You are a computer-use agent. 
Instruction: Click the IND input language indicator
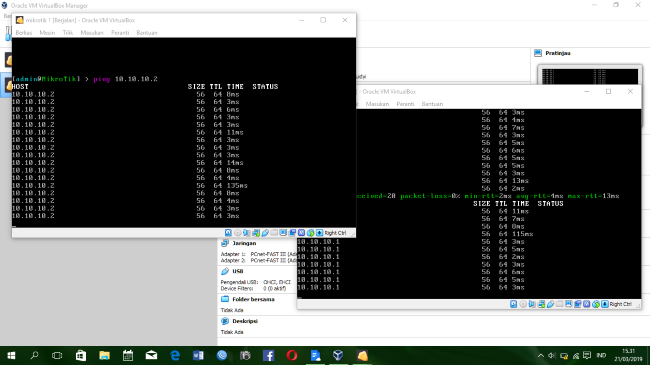click(601, 355)
